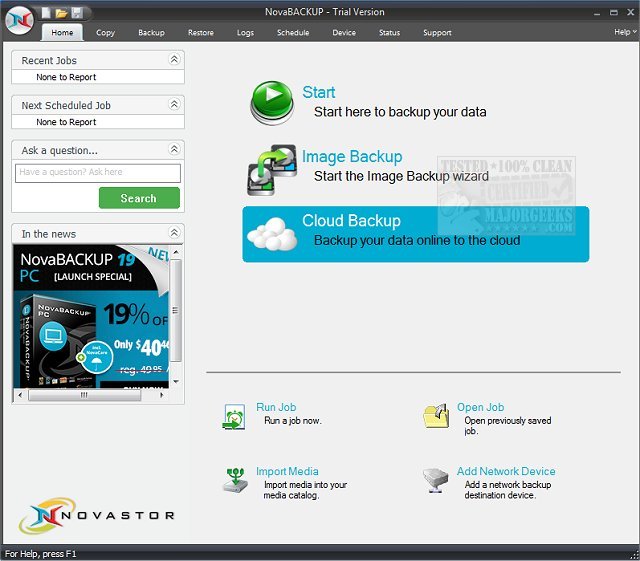Click 'Start here to backup your data' text

point(400,112)
